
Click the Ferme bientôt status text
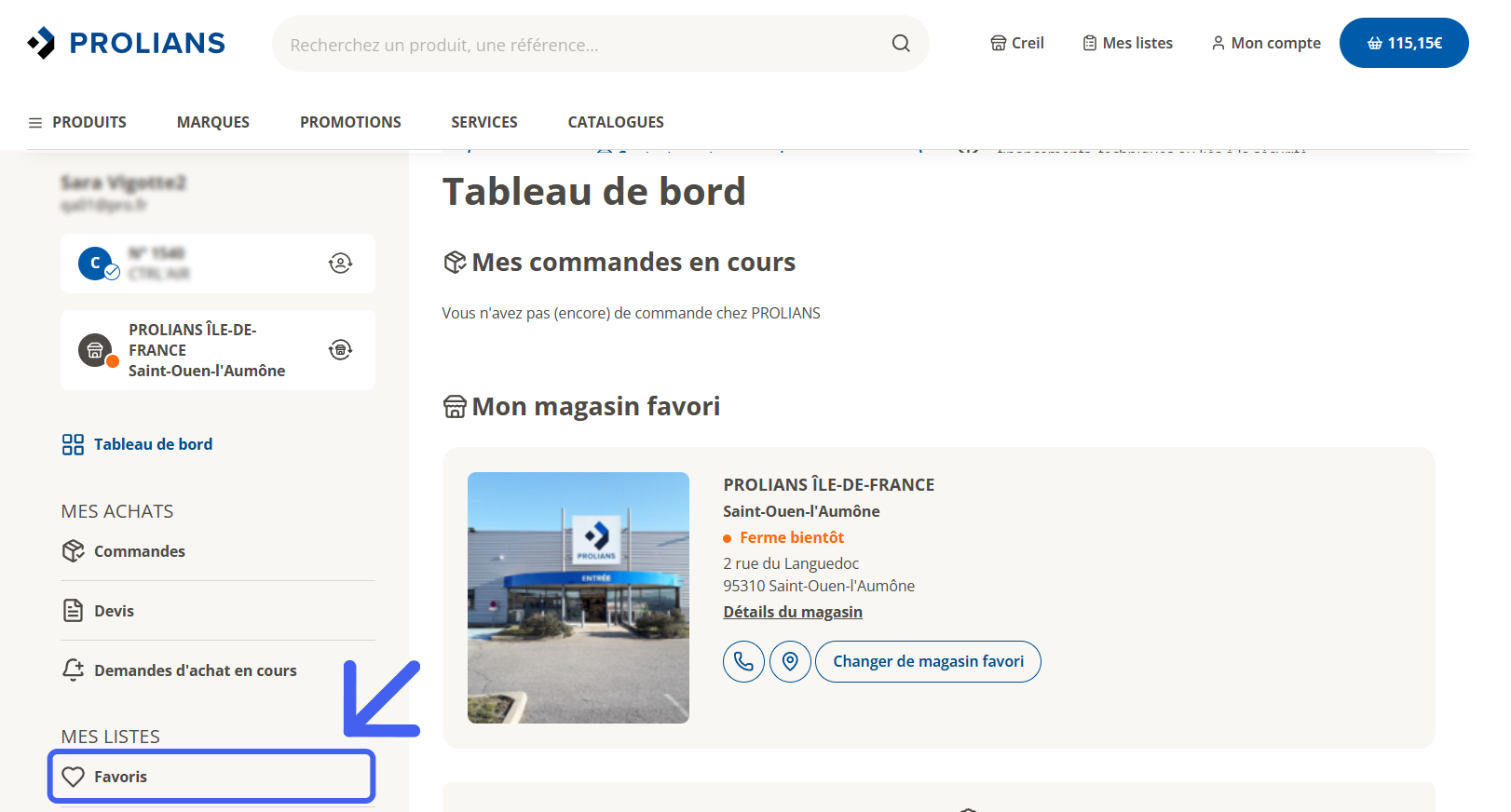(792, 537)
